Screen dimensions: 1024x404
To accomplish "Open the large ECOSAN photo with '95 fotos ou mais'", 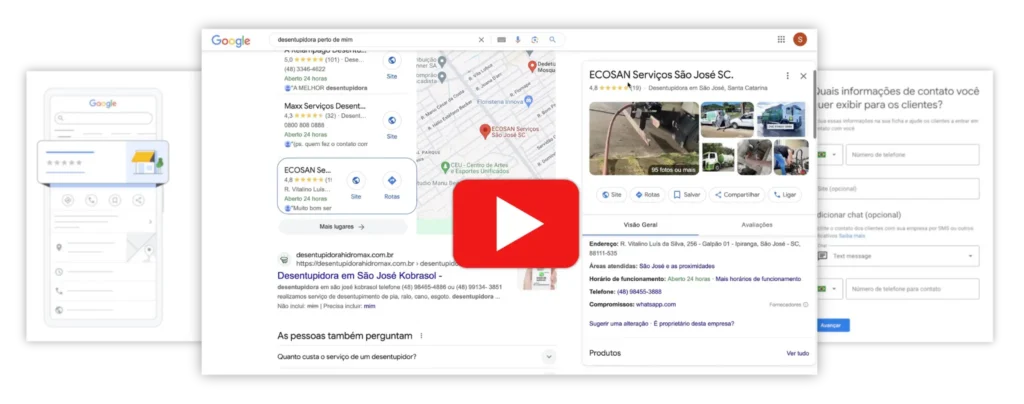I will pos(643,138).
